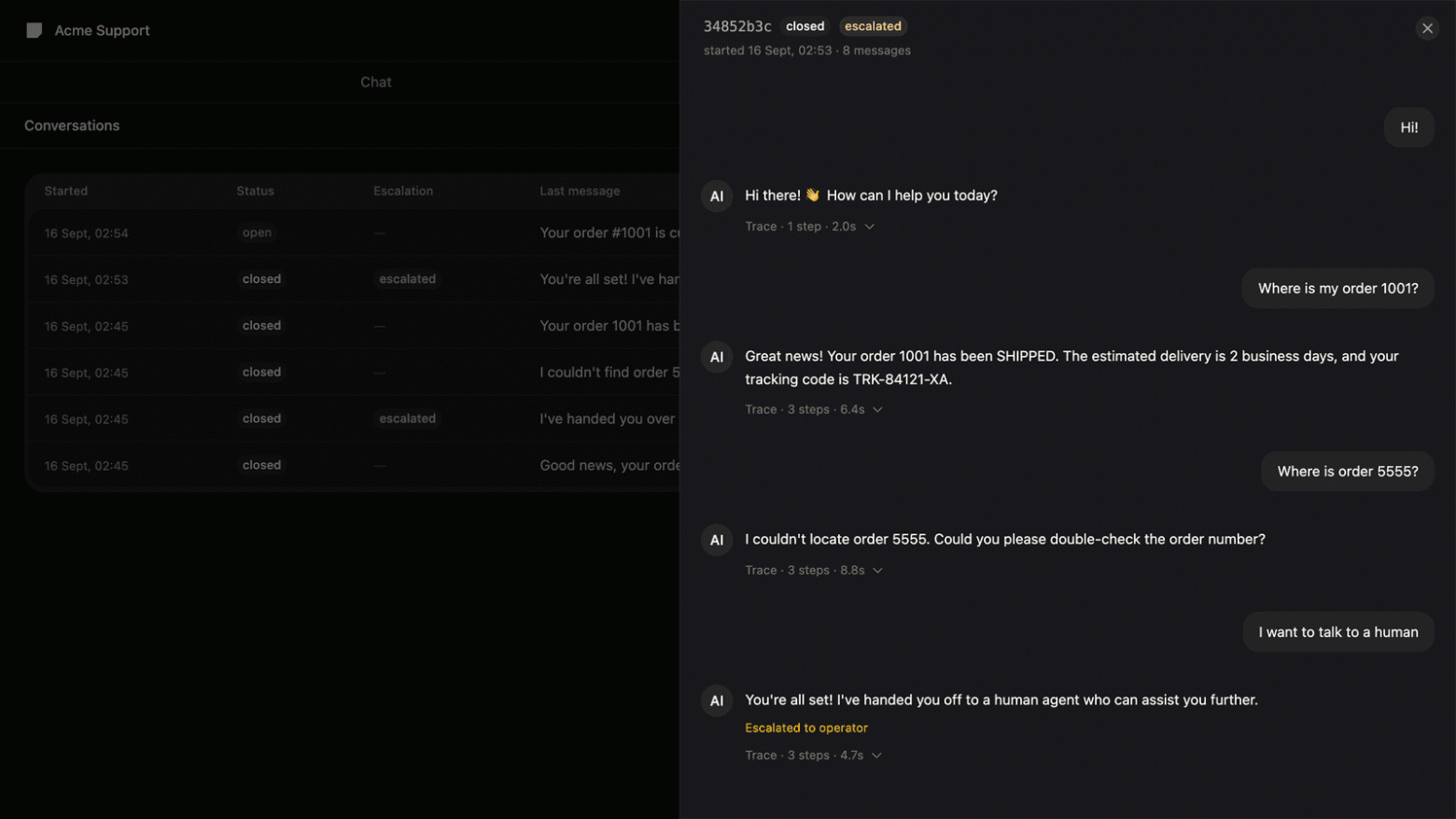The height and width of the screenshot is (819, 1456).
Task: Click the AI avatar beside the handoff message
Action: coord(717,700)
